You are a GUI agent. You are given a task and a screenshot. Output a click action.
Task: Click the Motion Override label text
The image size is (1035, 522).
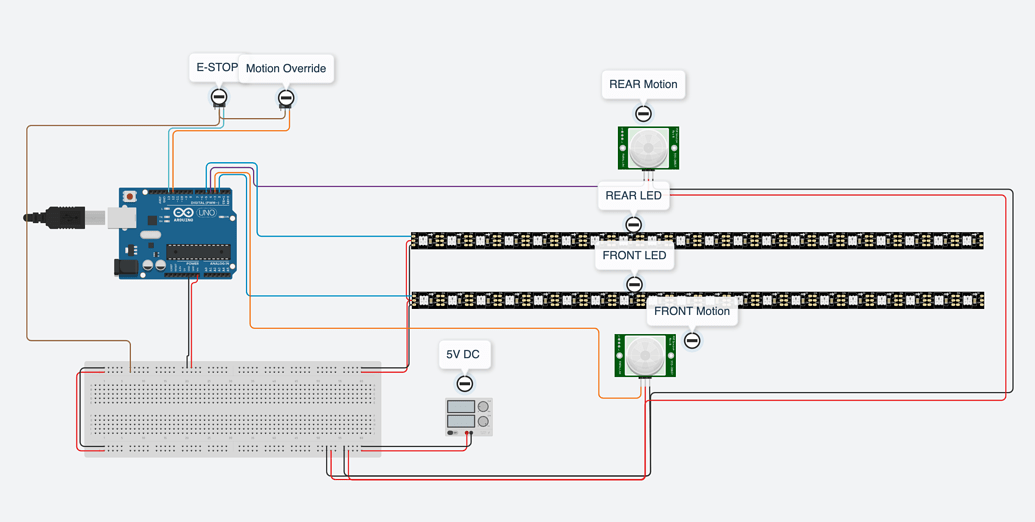pyautogui.click(x=286, y=68)
